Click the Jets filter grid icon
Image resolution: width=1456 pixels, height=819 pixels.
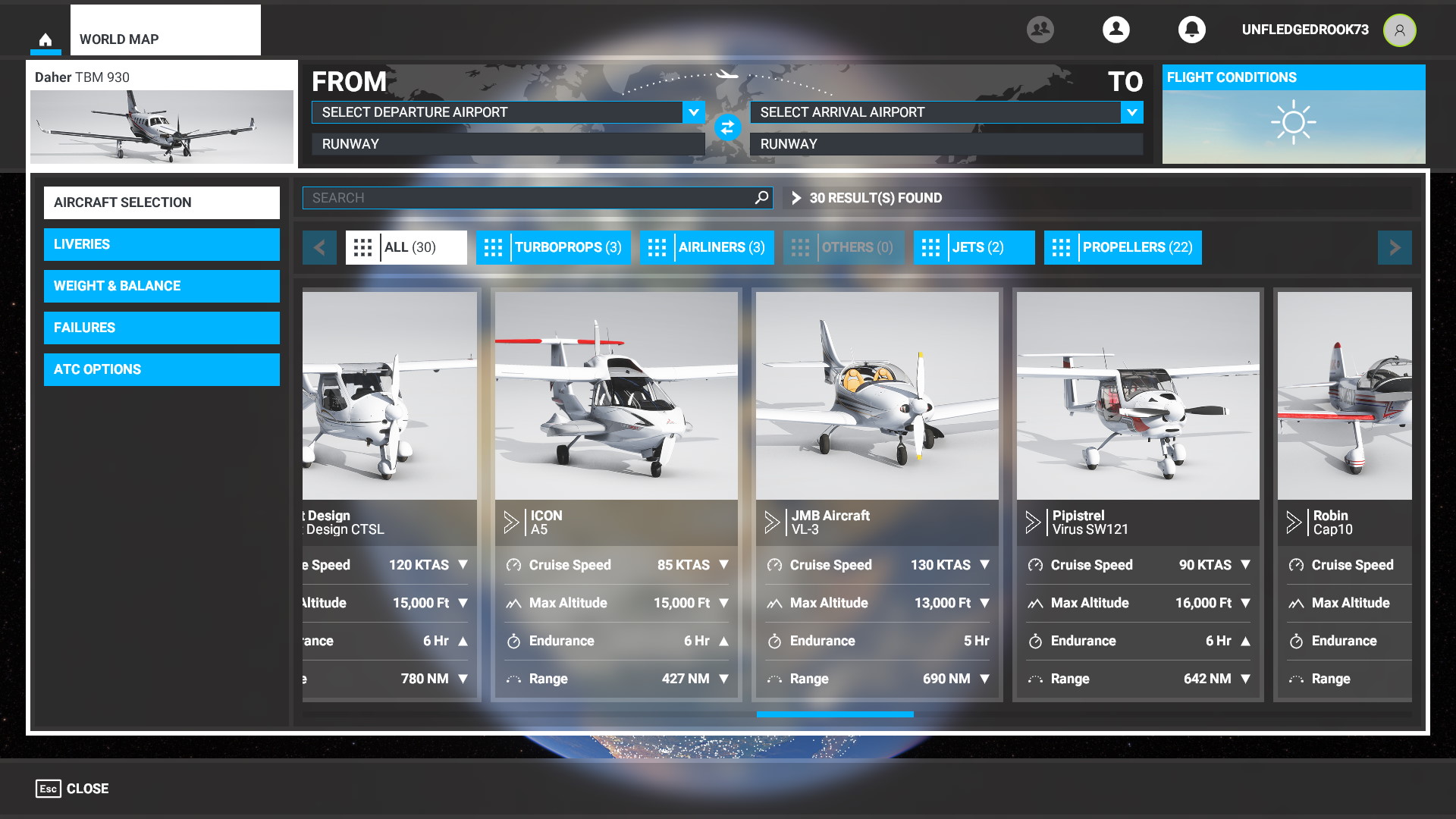tap(930, 247)
